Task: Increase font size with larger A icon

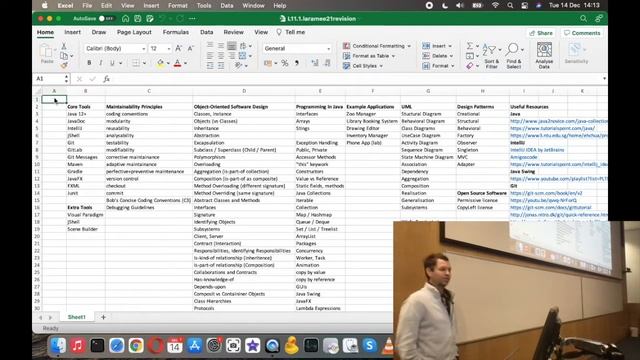Action: [178, 48]
